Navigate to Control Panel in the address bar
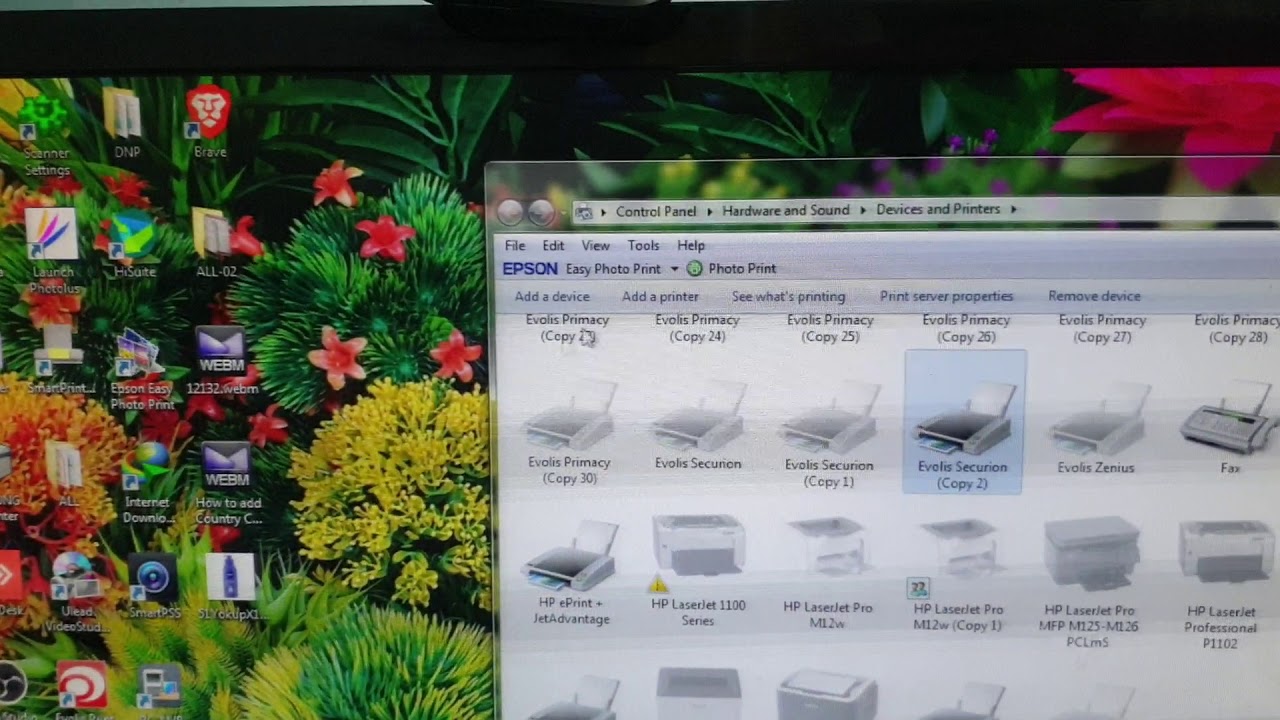 656,211
